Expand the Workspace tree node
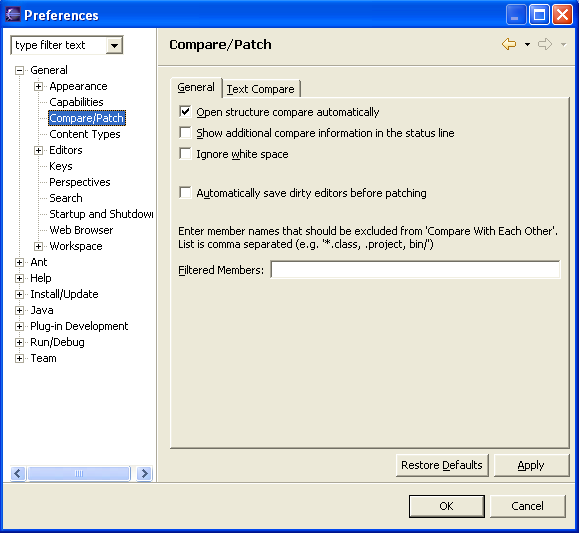579x533 pixels. pos(38,246)
